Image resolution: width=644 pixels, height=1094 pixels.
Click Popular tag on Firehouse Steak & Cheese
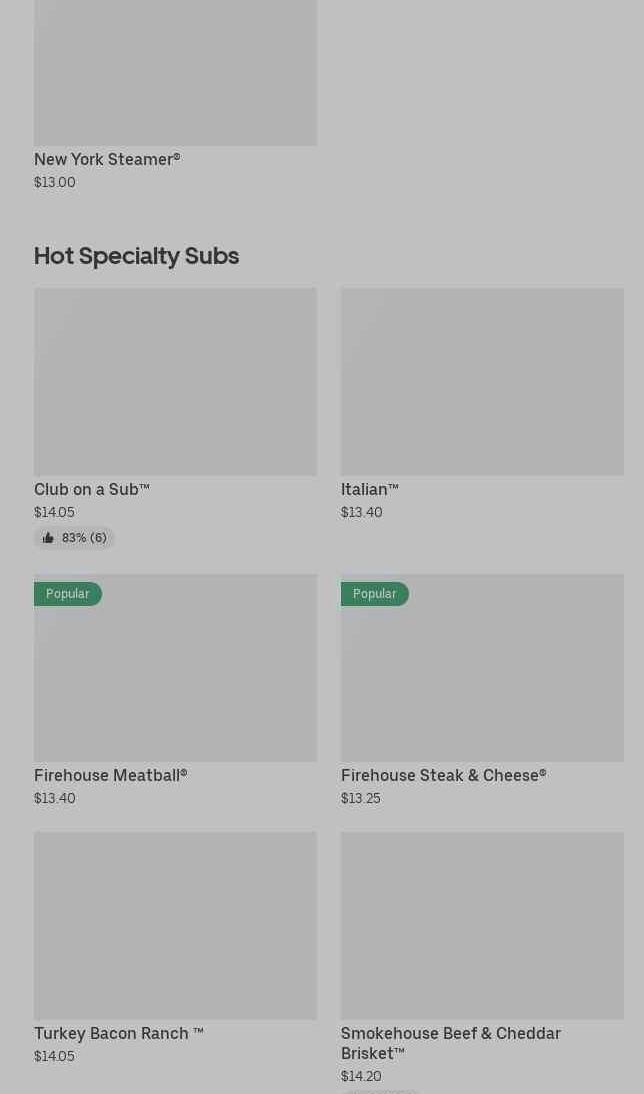(375, 594)
